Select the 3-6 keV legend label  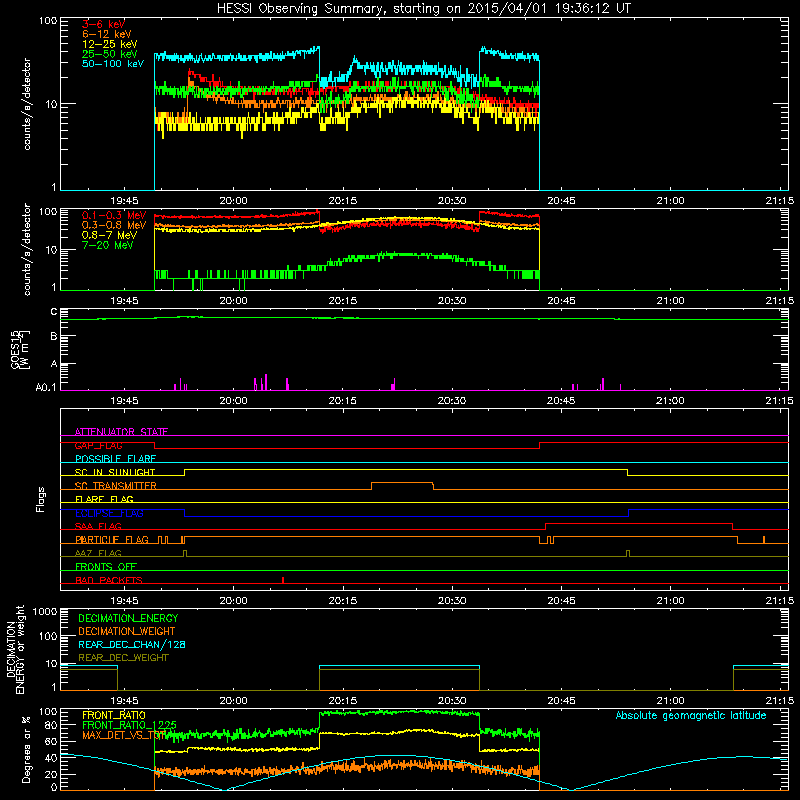[104, 24]
